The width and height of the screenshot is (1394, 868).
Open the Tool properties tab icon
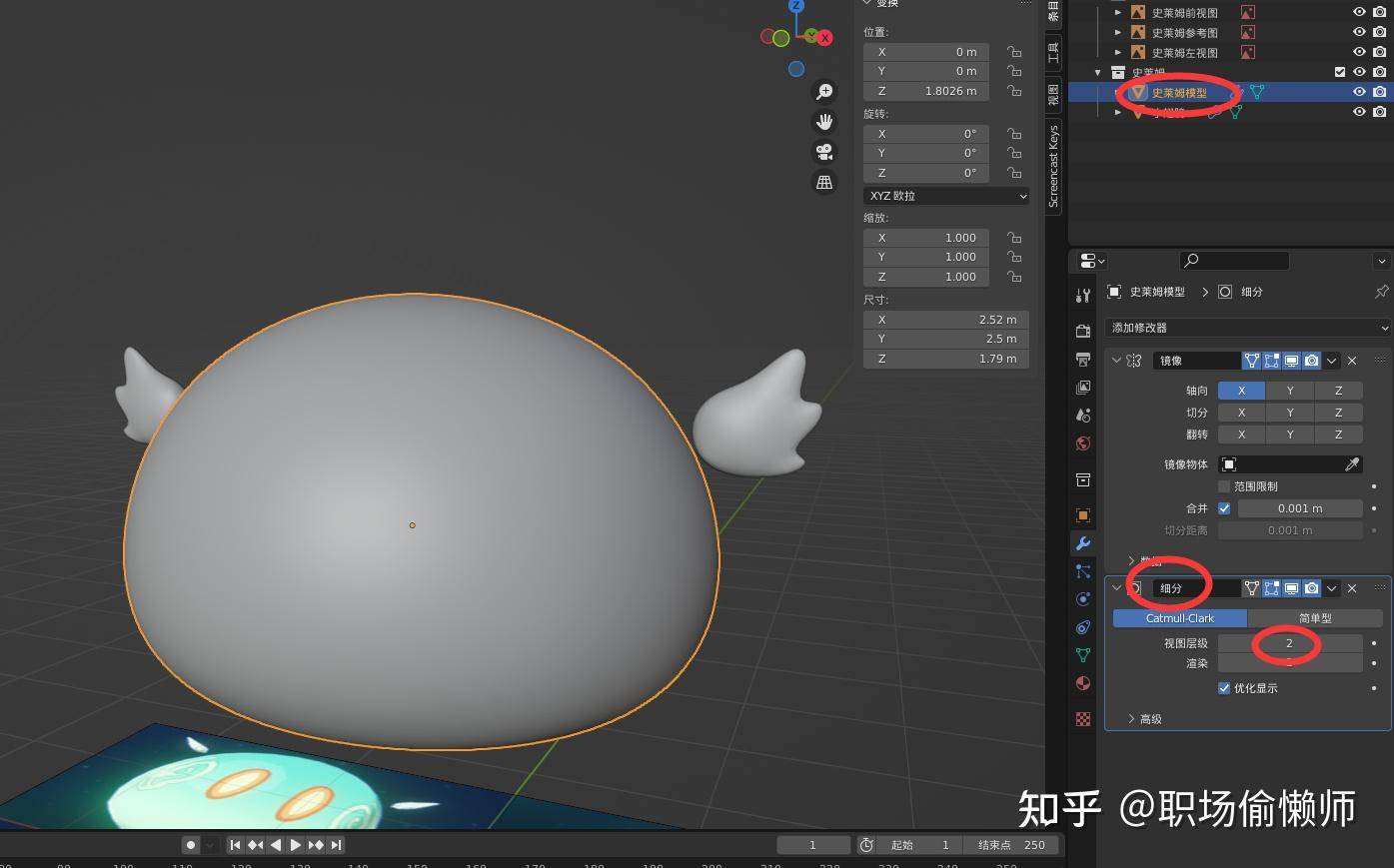[x=1083, y=296]
